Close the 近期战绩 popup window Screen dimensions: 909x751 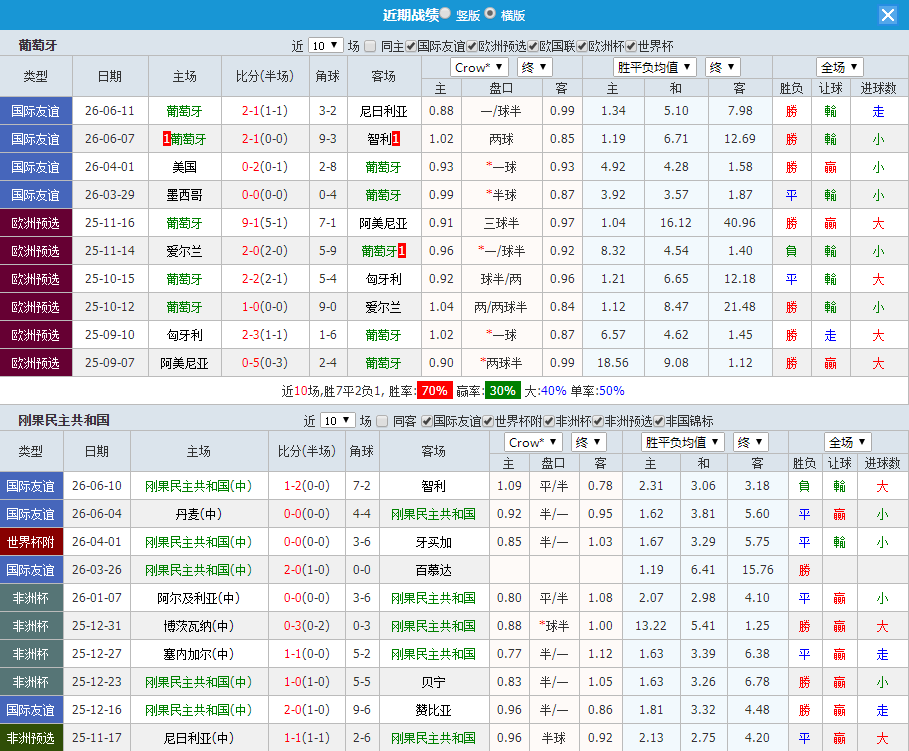coord(888,15)
